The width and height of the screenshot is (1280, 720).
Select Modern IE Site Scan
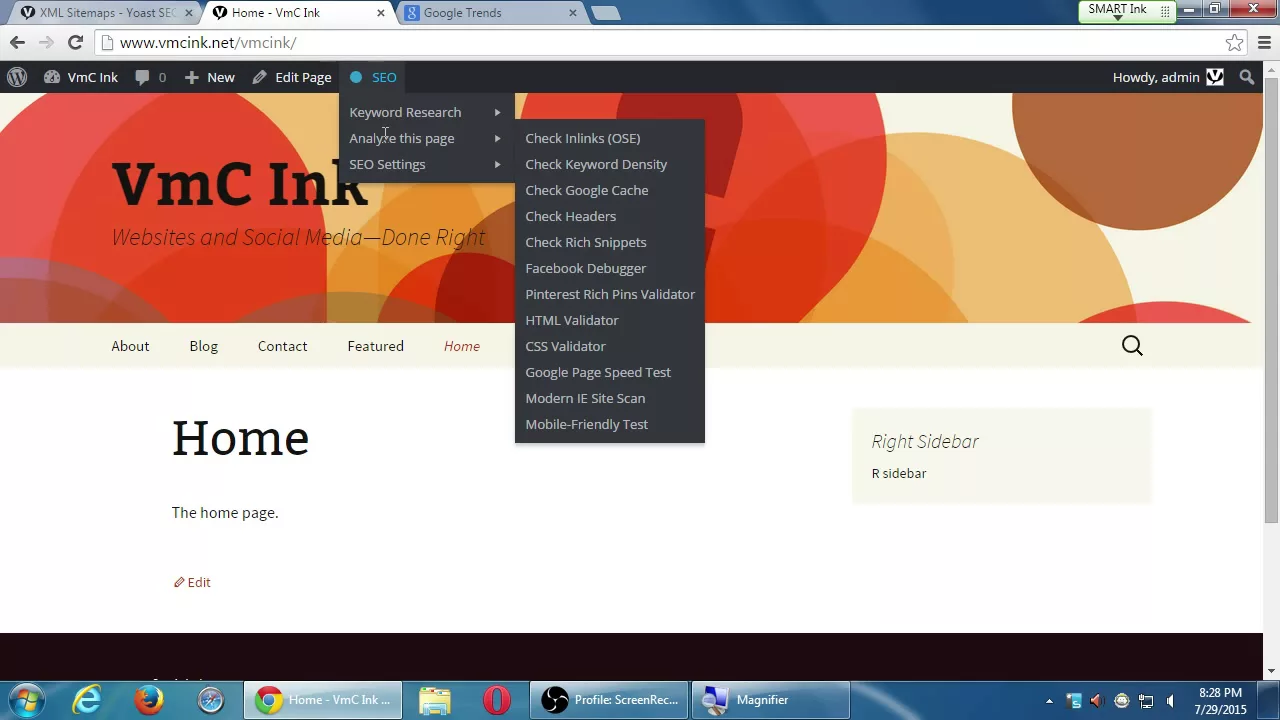tap(585, 398)
